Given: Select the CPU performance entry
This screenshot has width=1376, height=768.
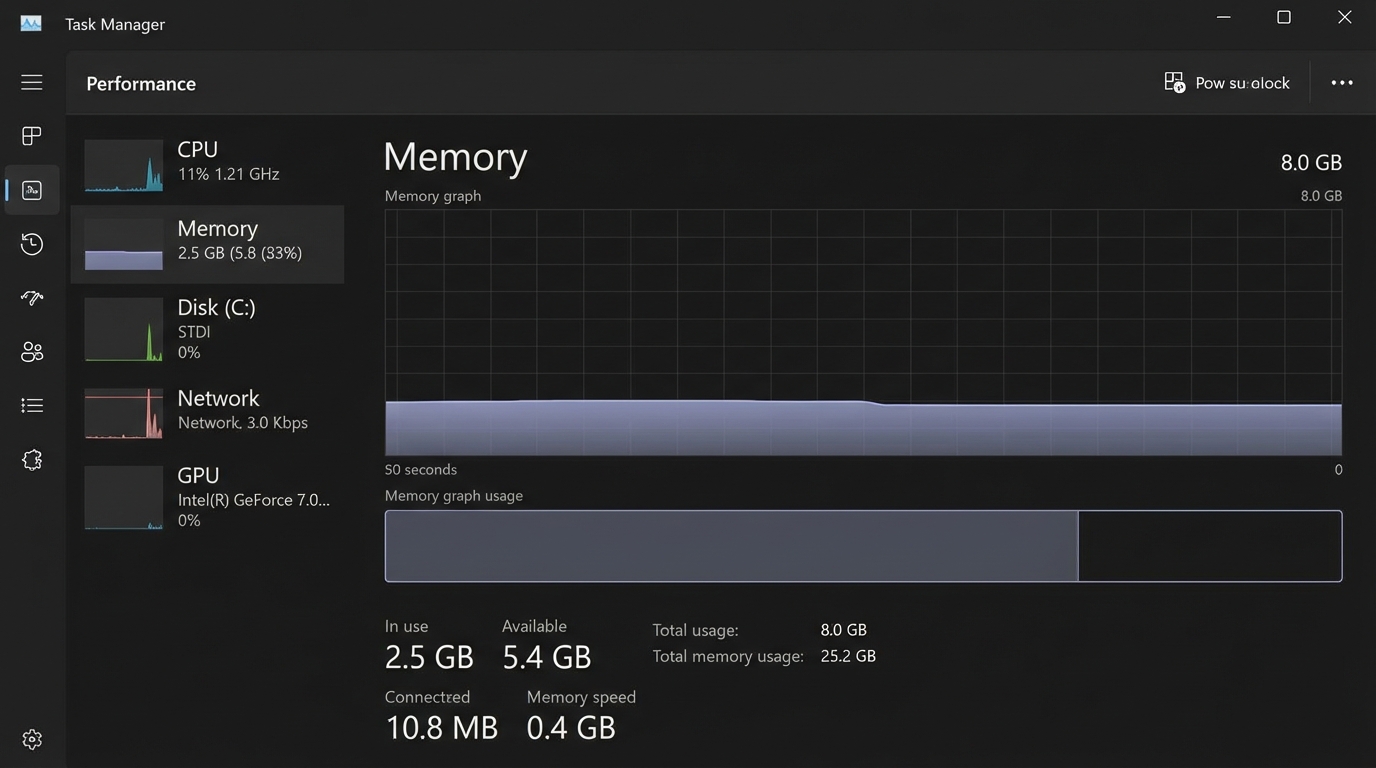Looking at the screenshot, I should point(205,160).
